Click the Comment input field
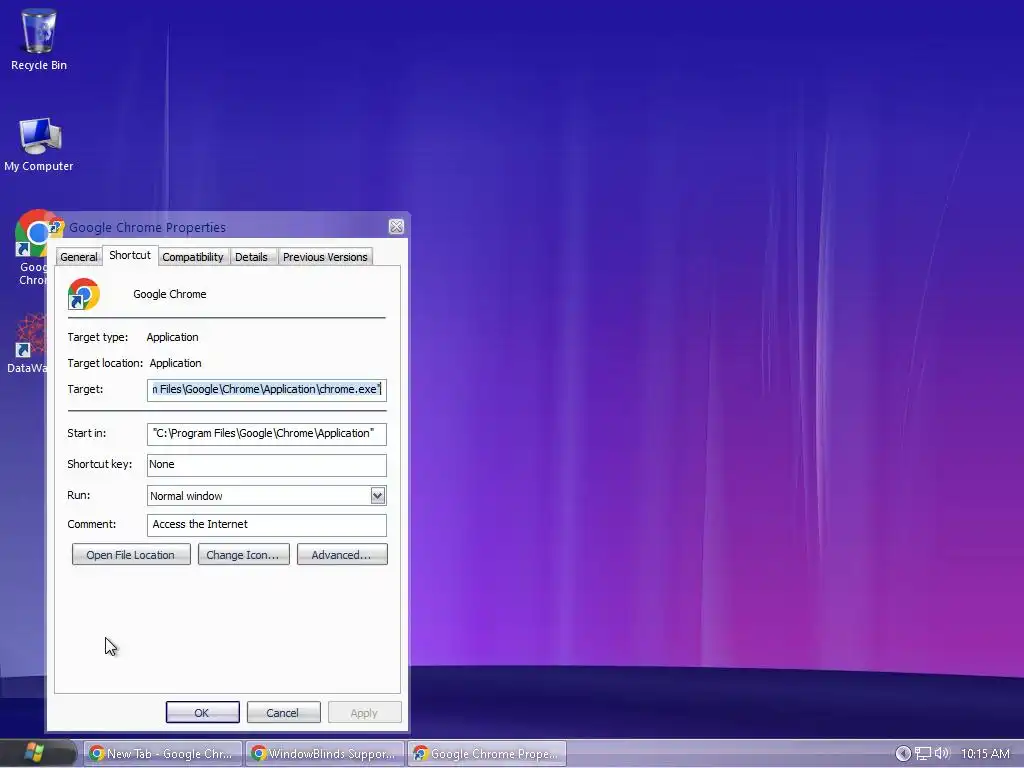Image resolution: width=1024 pixels, height=768 pixels. (x=266, y=525)
